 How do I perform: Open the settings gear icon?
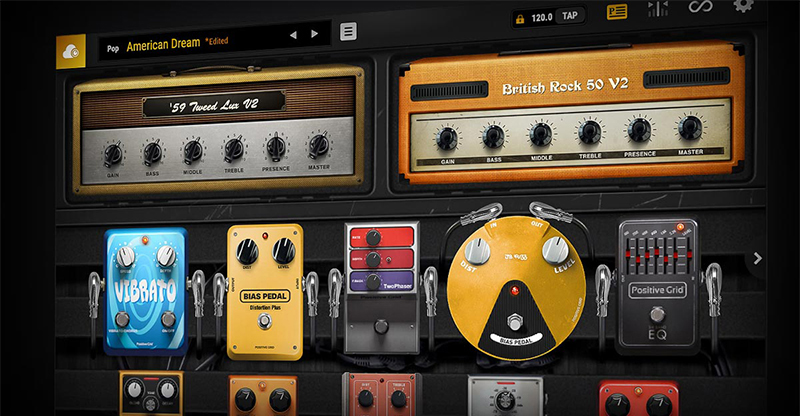click(742, 6)
